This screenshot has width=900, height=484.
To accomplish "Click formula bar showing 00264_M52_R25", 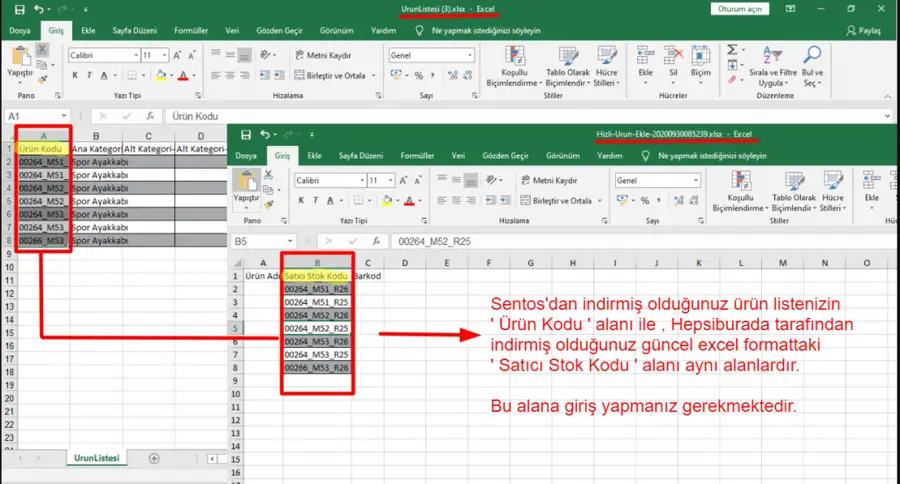I will tap(643, 241).
